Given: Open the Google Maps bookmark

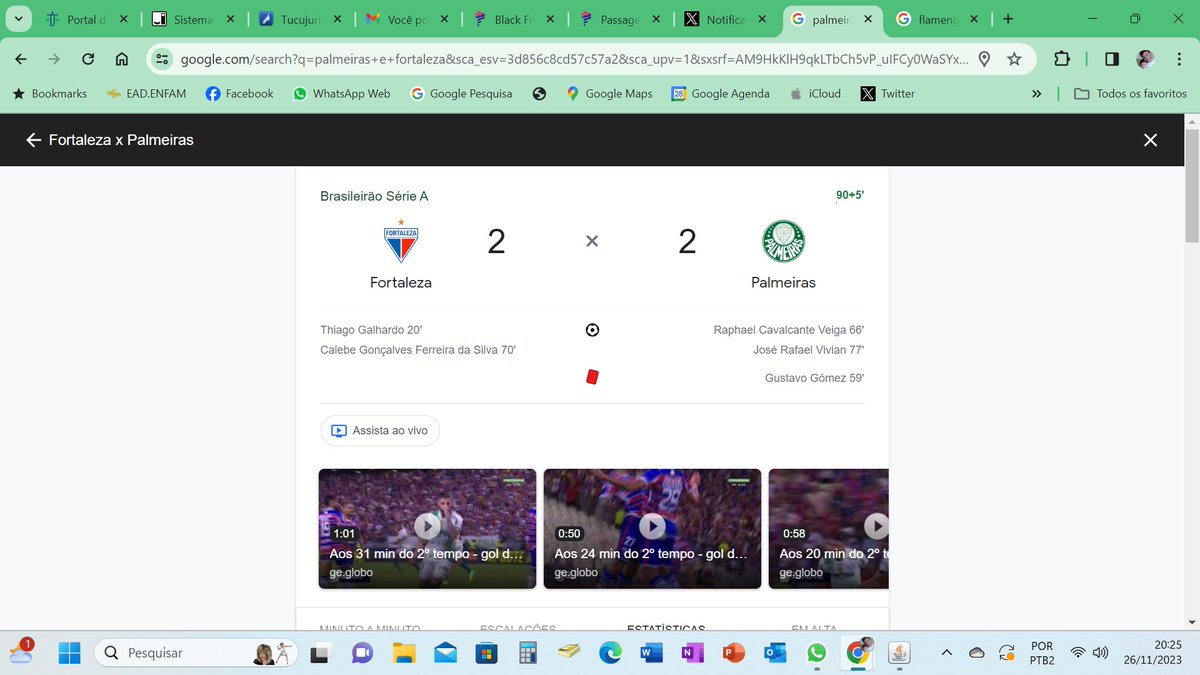Looking at the screenshot, I should click(609, 94).
